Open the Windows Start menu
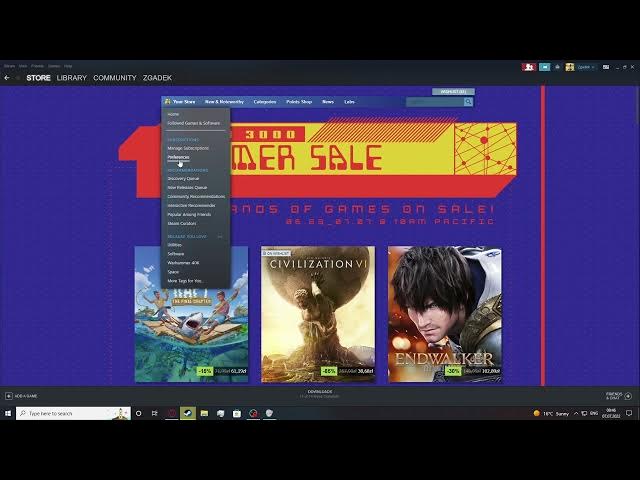Image resolution: width=640 pixels, height=480 pixels. point(8,413)
